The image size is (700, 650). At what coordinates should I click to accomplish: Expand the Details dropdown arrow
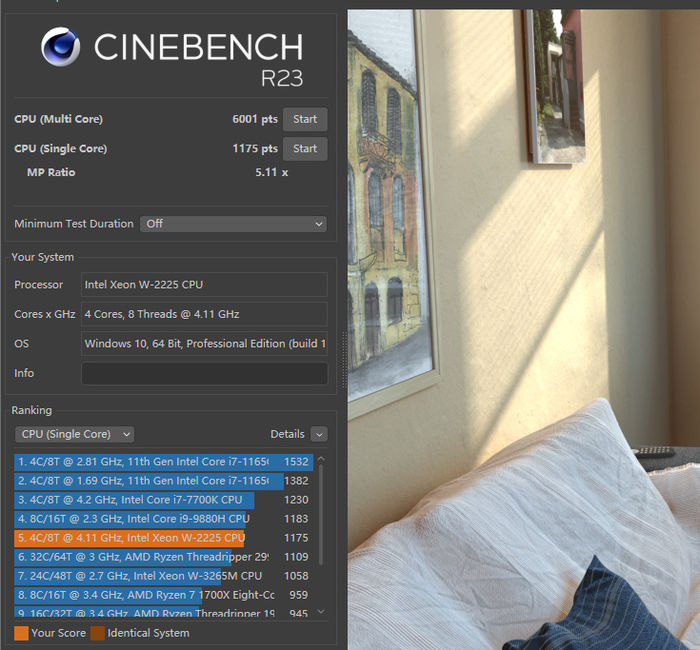tap(319, 434)
